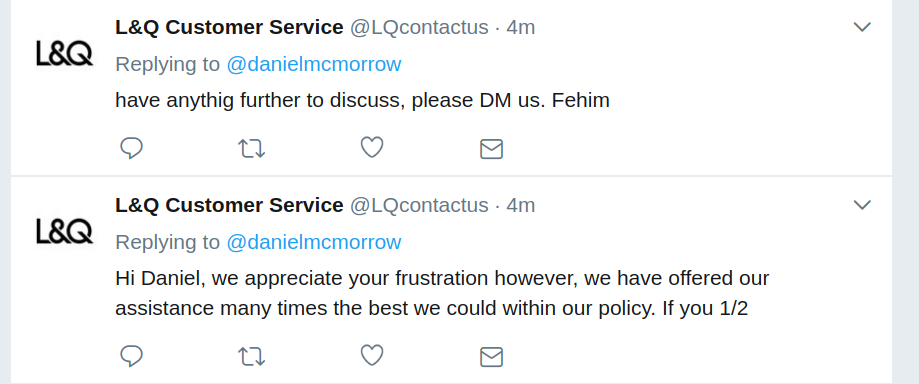Like the 'Hi Daniel' tweet
This screenshot has width=919, height=384.
click(372, 355)
